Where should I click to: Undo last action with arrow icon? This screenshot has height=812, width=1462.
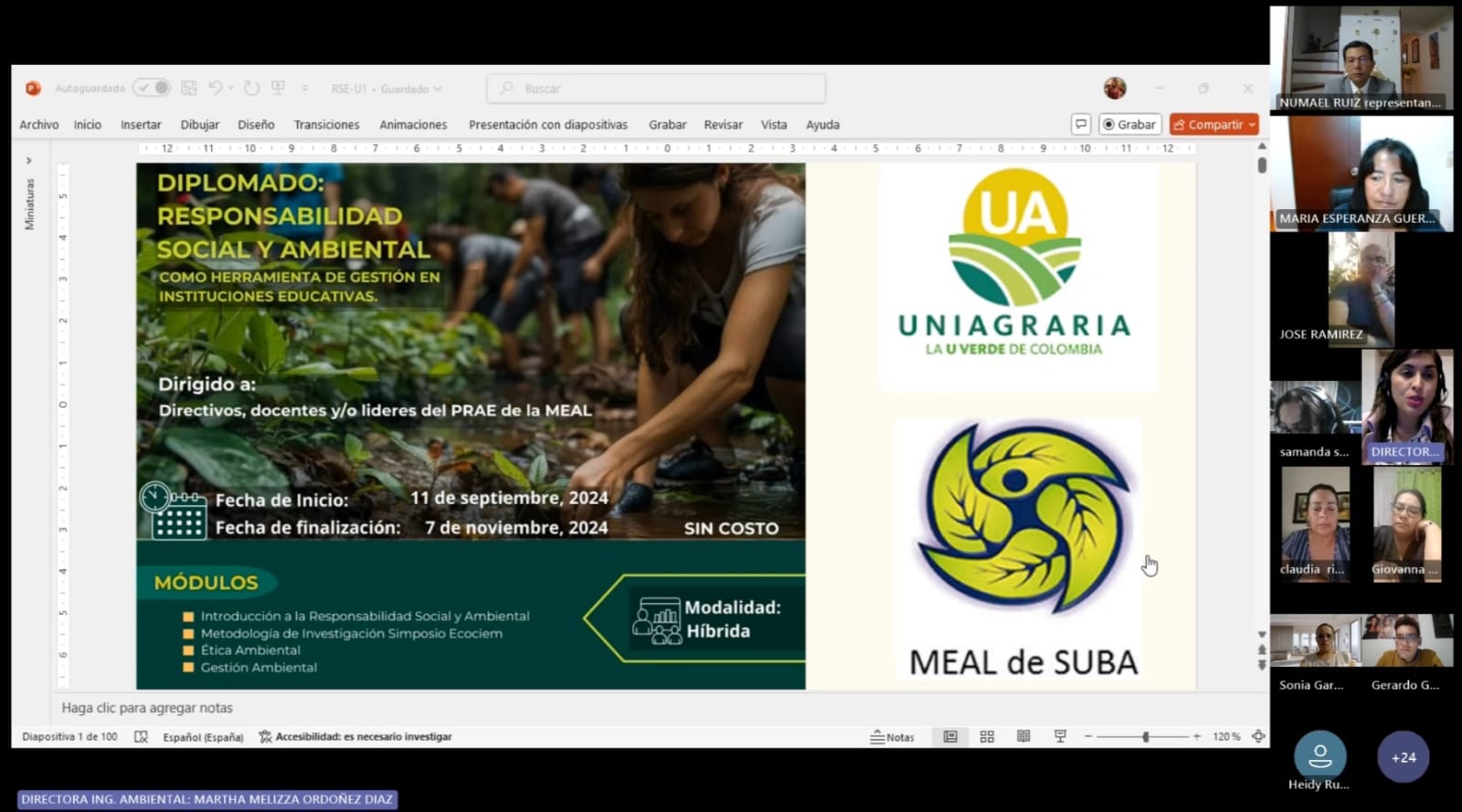(216, 89)
